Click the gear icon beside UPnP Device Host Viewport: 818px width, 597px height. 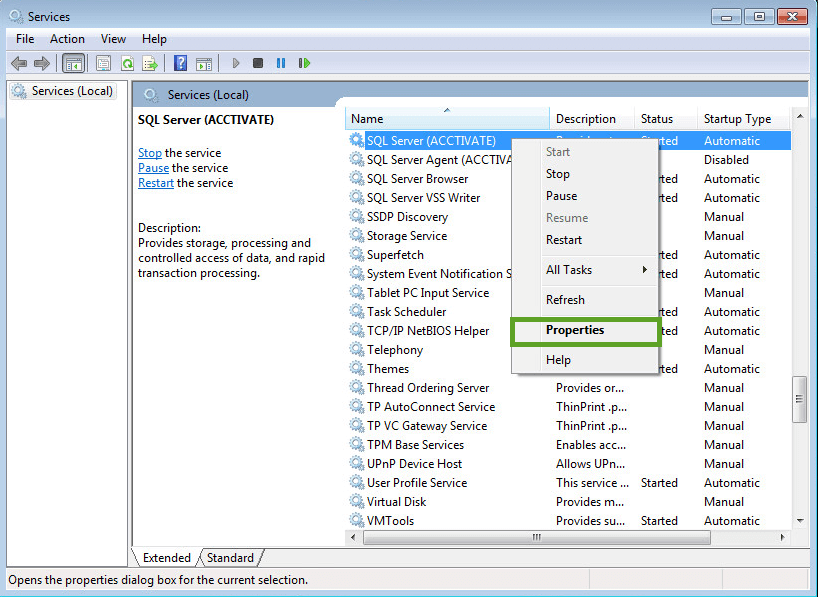[357, 463]
